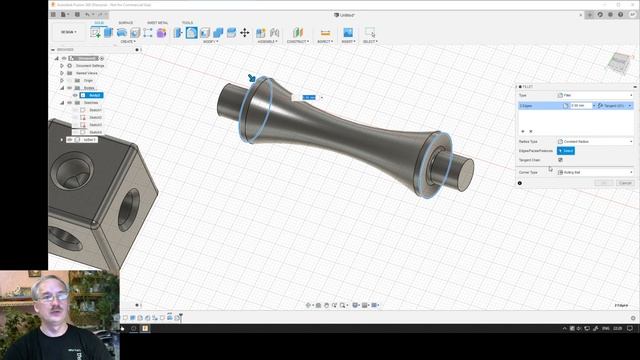The image size is (640, 360).
Task: Select the Rectangular Pattern tool
Action: pyautogui.click(x=148, y=33)
